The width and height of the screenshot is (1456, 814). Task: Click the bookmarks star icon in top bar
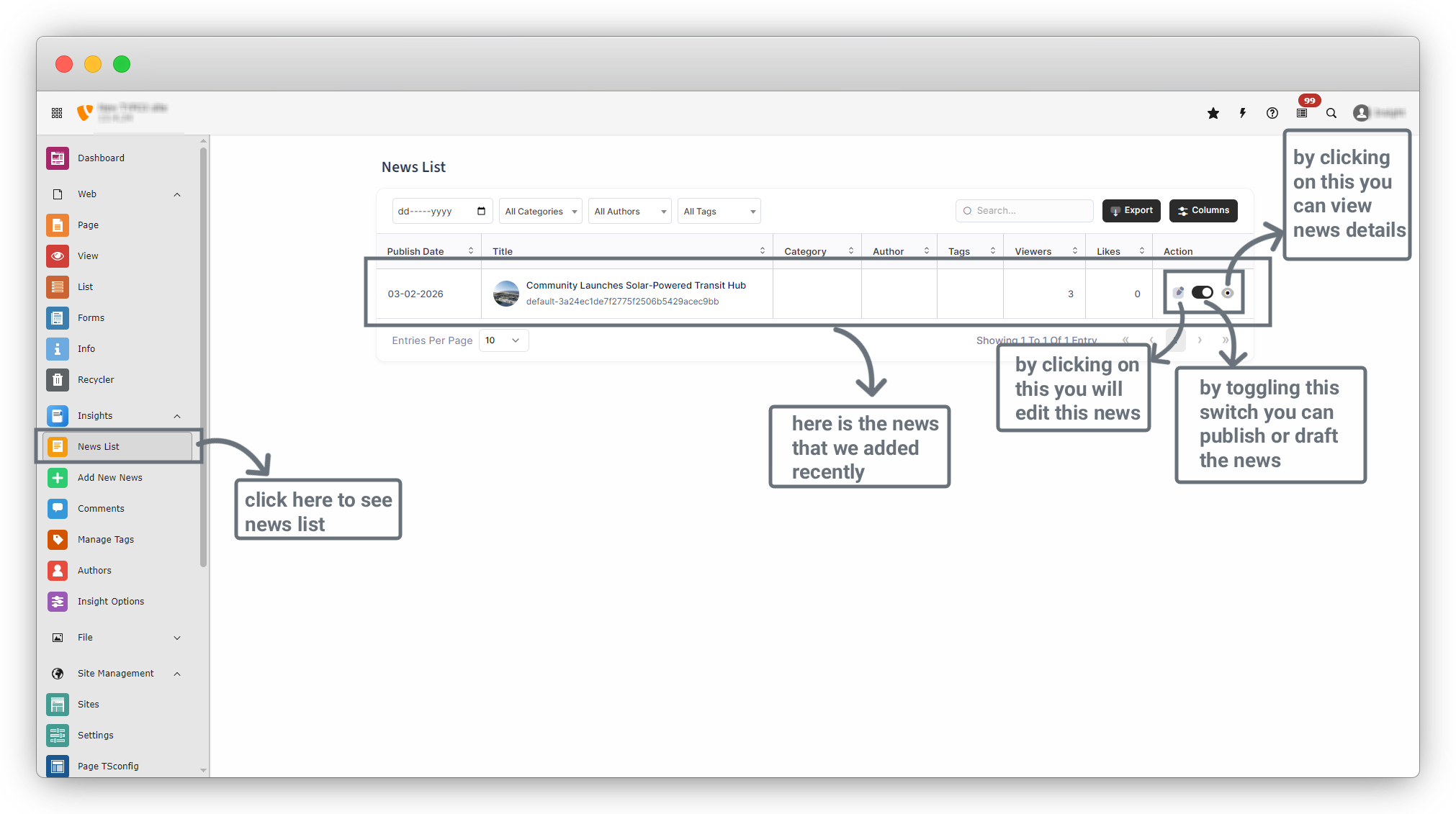tap(1213, 113)
